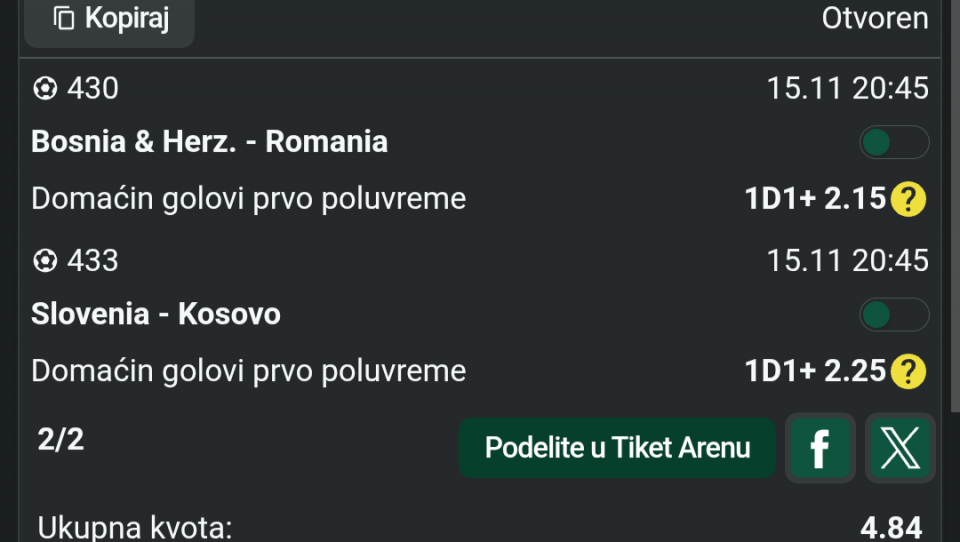
Task: Open the help icon next to 2.15 odds
Action: click(x=908, y=200)
